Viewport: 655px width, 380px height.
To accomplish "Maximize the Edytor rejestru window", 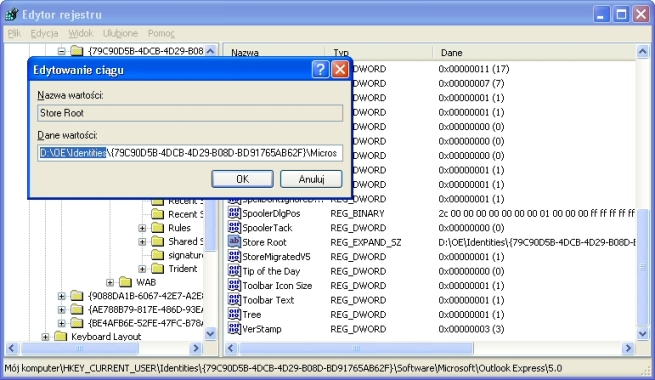I will pos(621,14).
